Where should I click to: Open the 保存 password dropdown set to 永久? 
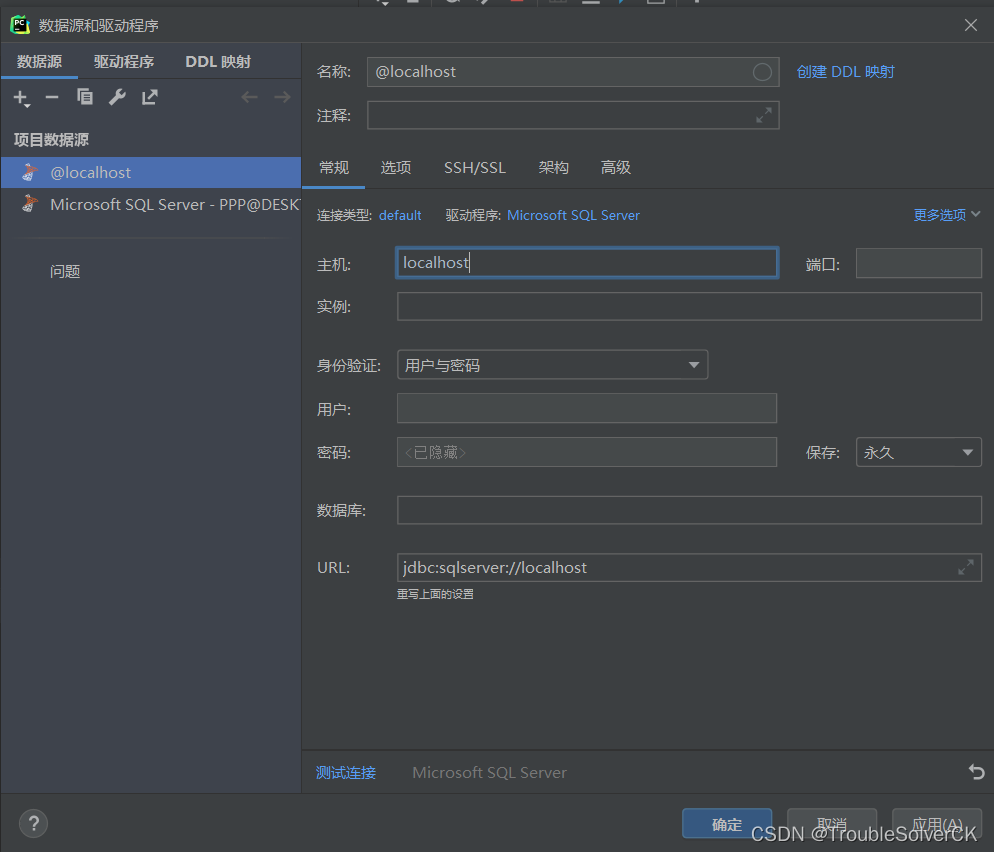[x=919, y=452]
